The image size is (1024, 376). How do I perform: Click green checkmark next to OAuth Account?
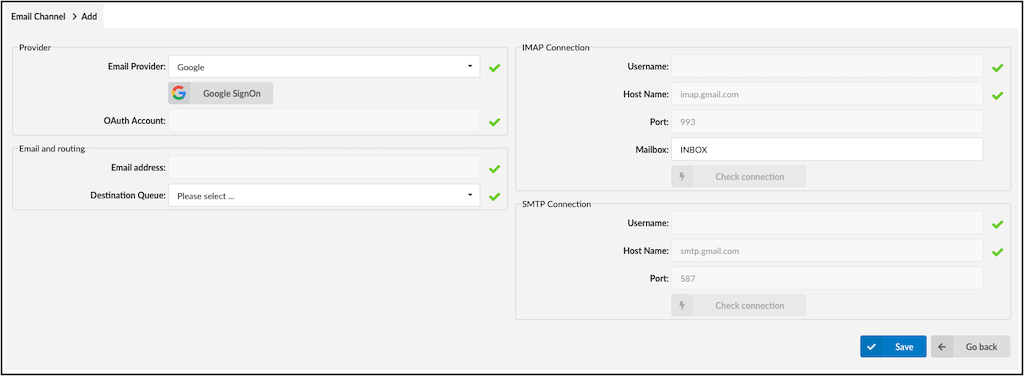click(494, 121)
